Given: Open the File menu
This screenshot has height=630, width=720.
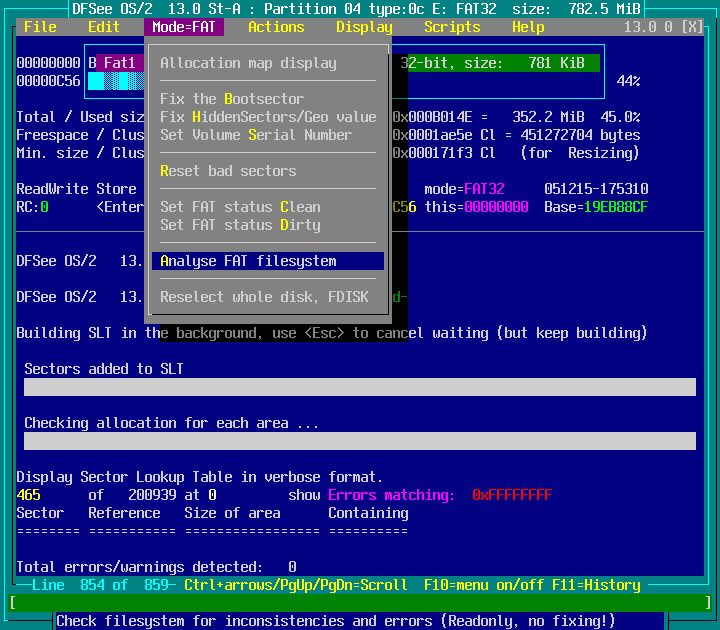Looking at the screenshot, I should (x=40, y=27).
